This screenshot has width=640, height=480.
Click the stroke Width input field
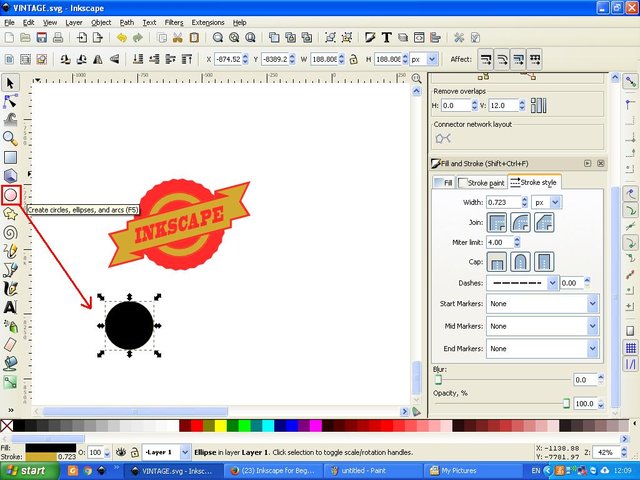click(503, 202)
